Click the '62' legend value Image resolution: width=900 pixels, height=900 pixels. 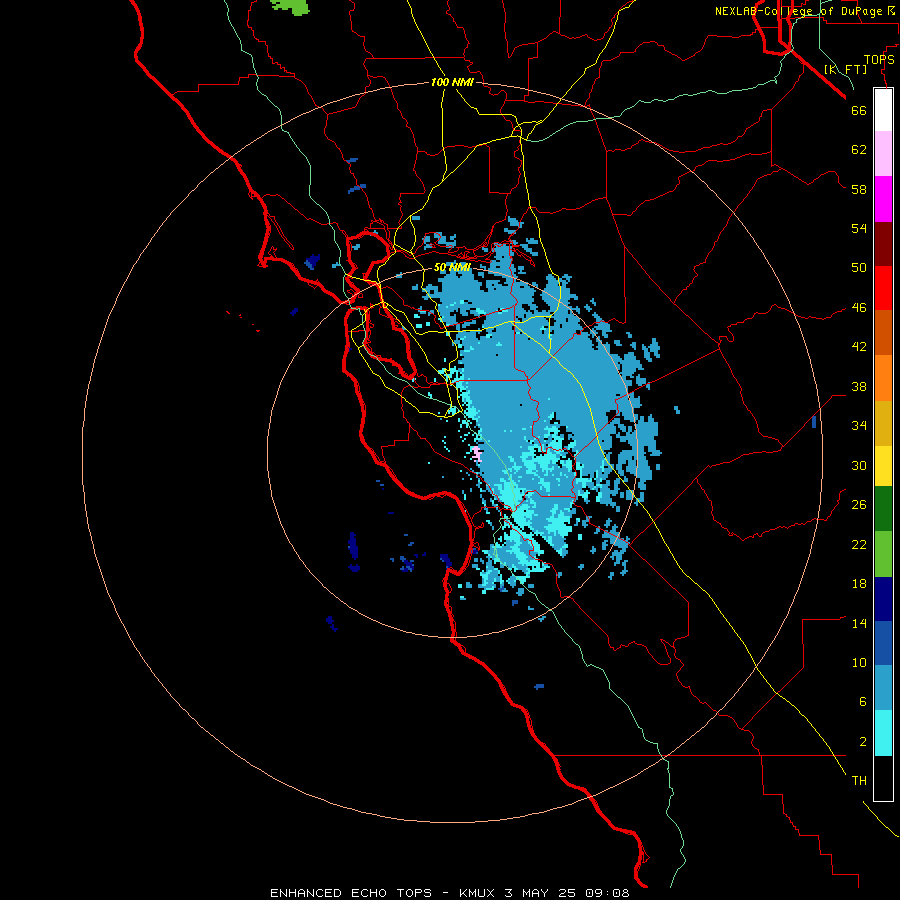click(859, 150)
